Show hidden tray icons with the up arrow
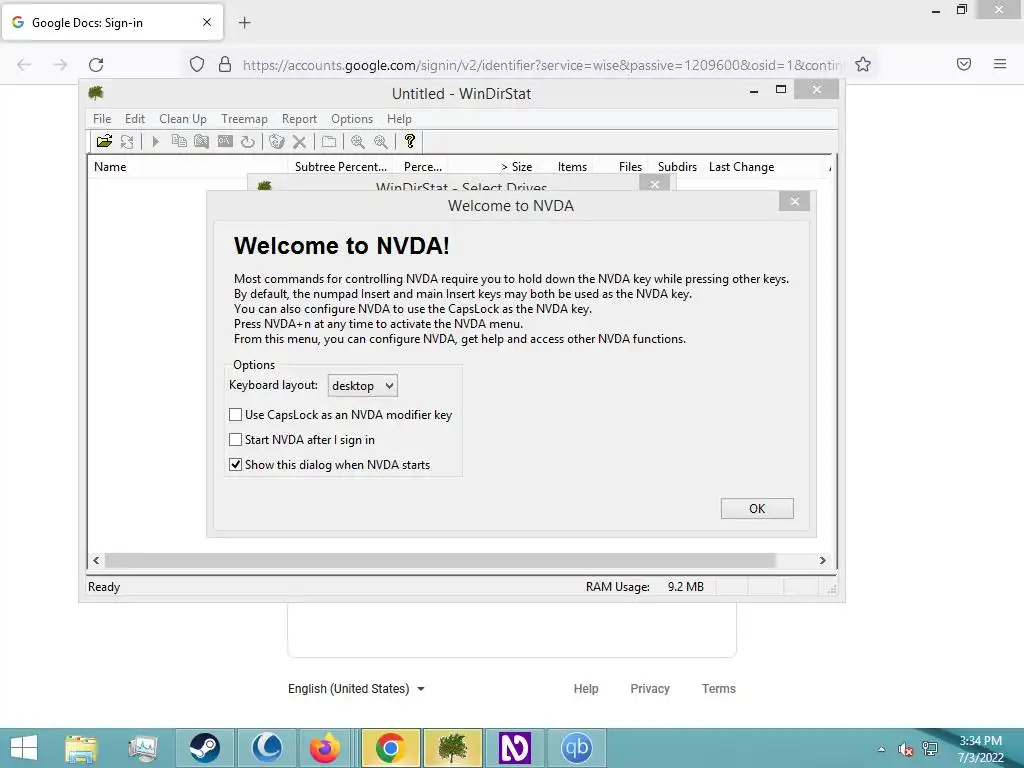This screenshot has width=1024, height=768. point(881,749)
